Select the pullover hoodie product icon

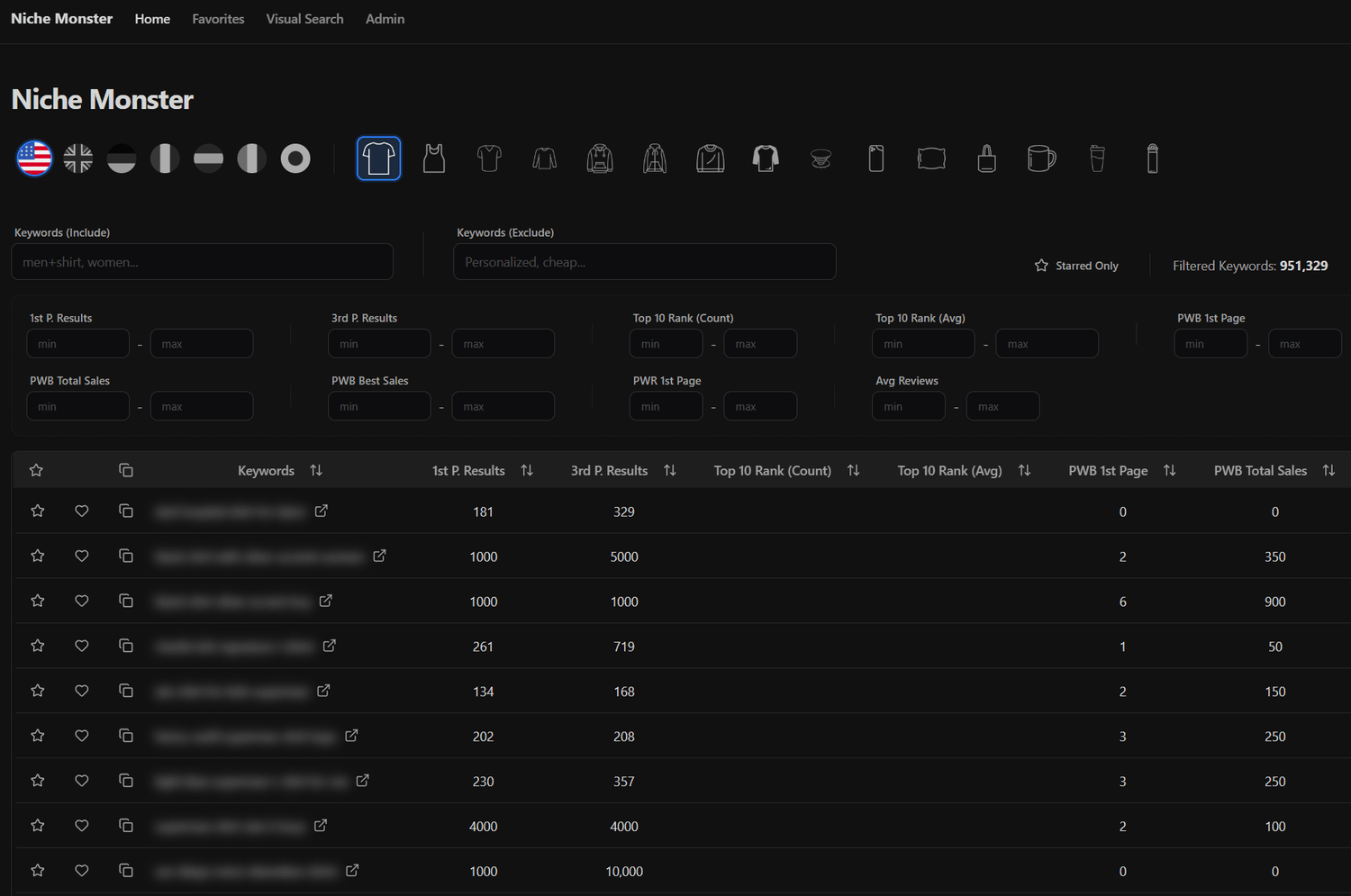click(600, 158)
